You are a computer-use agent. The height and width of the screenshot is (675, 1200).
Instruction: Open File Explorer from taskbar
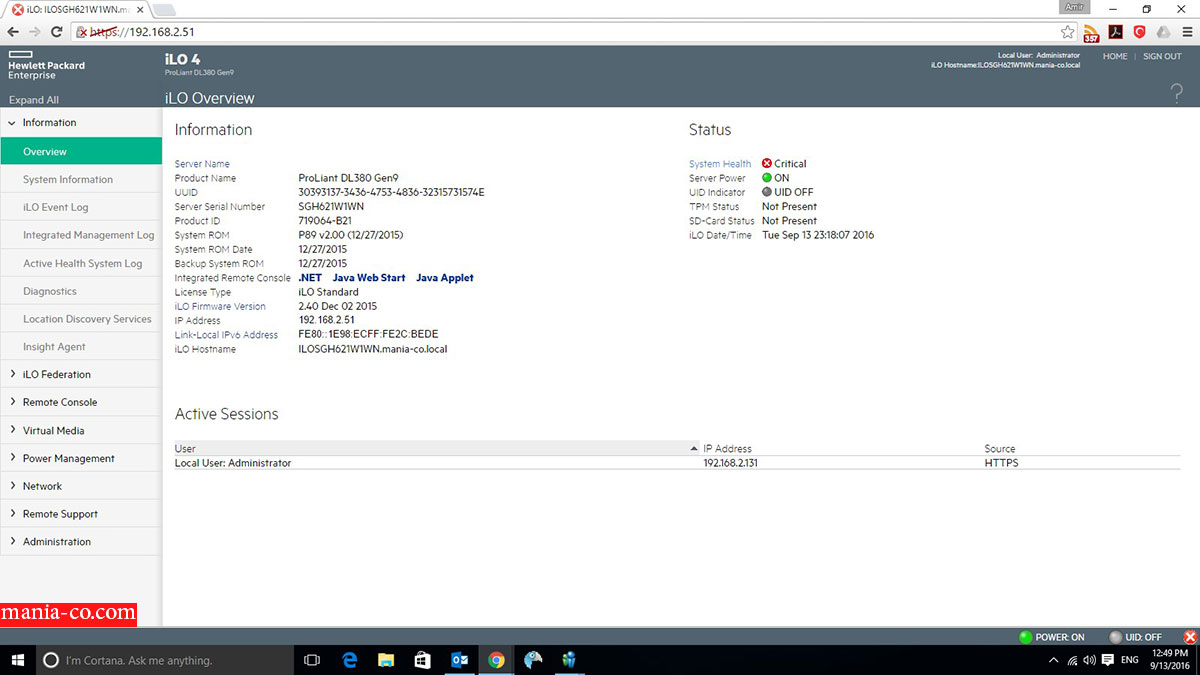[386, 660]
